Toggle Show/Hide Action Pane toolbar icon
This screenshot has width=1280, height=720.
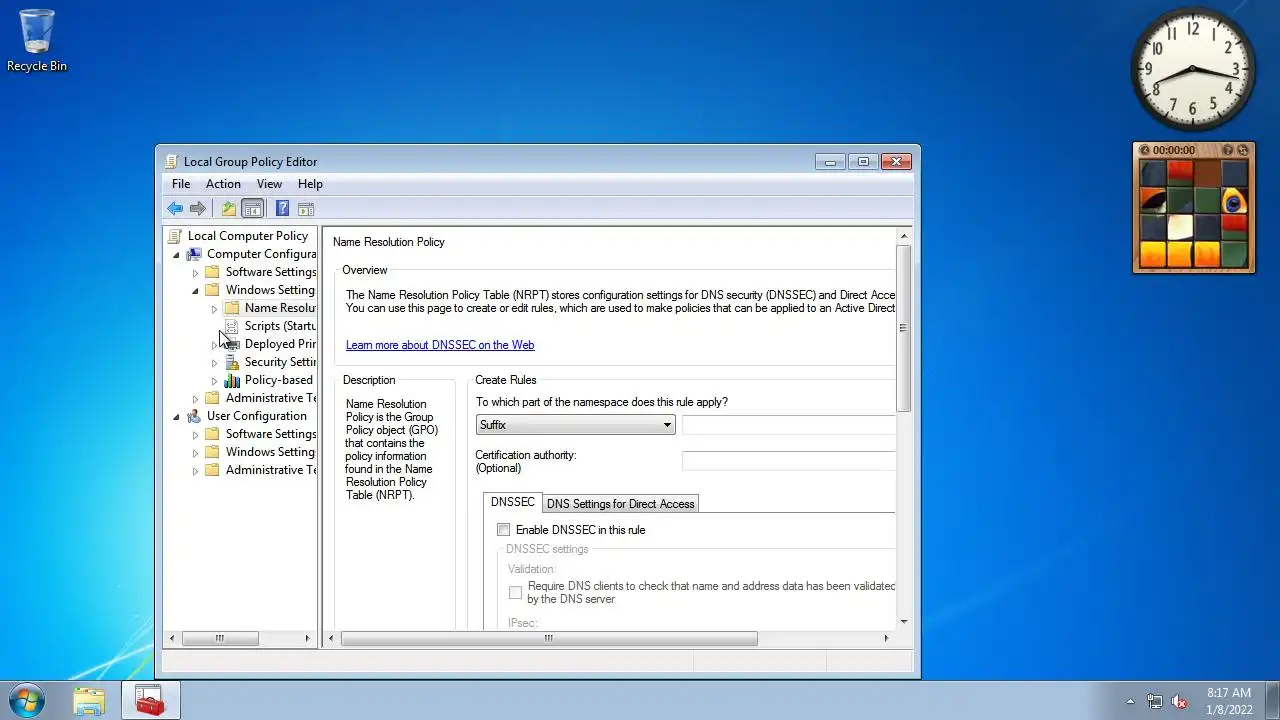click(306, 209)
